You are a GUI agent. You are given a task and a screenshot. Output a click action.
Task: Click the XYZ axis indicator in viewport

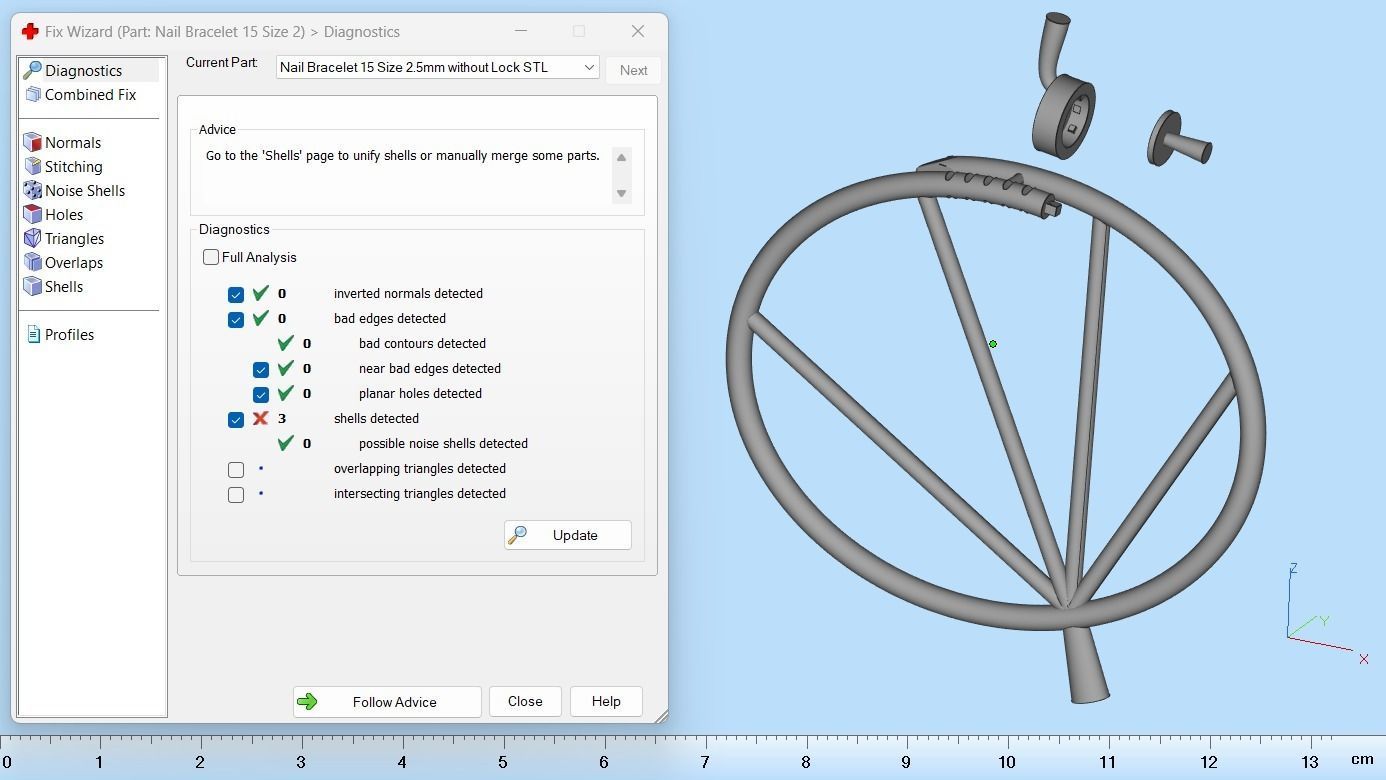point(1326,613)
